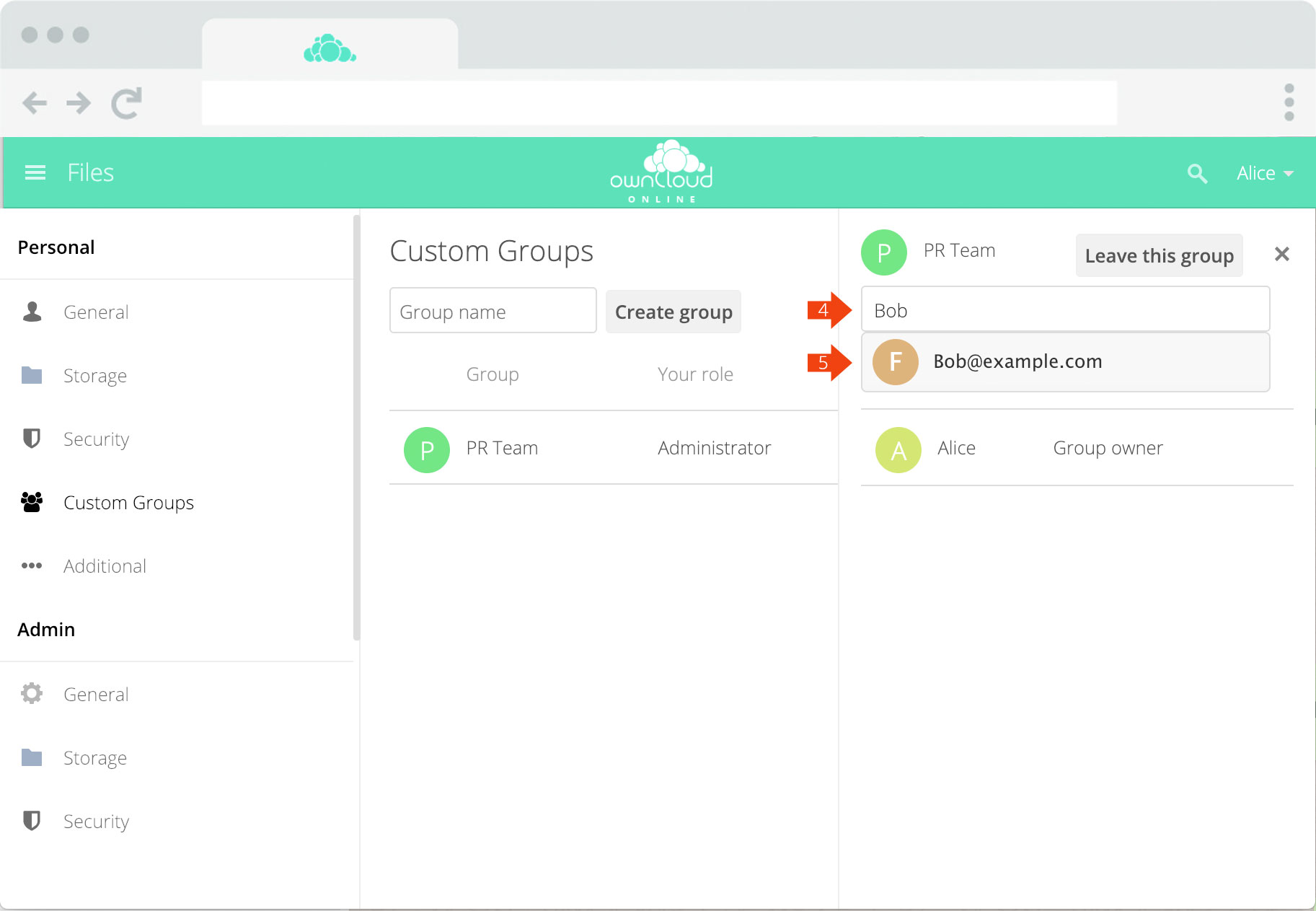Viewport: 1316px width, 911px height.
Task: Click the Create group button
Action: coord(673,312)
